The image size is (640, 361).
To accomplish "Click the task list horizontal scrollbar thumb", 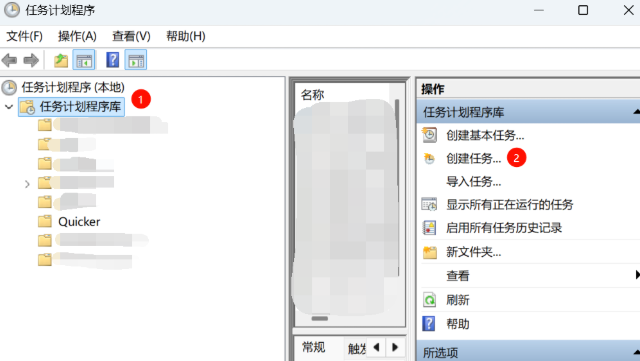I will point(320,318).
